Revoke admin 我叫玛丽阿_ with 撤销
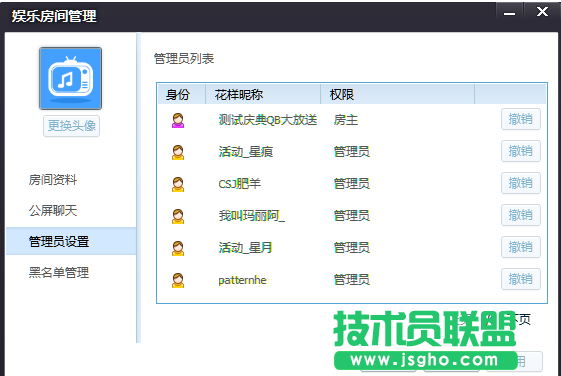Screen dimensions: 561x376 coord(521,215)
